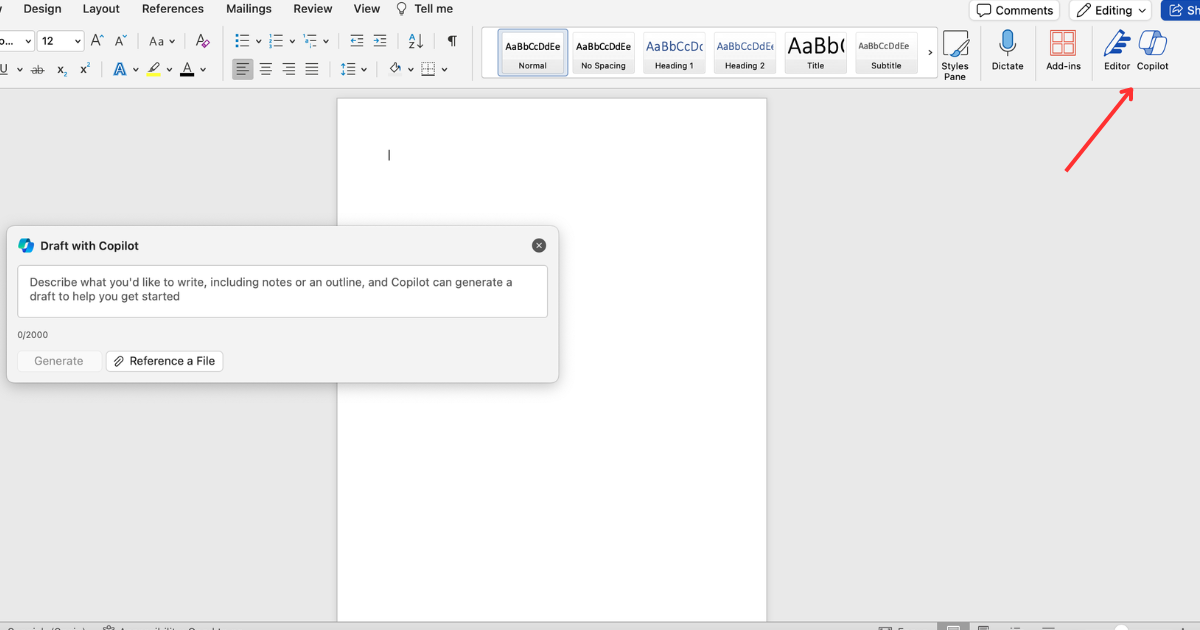Expand the bullet style dropdown arrow
This screenshot has height=630, width=1200.
pos(258,41)
